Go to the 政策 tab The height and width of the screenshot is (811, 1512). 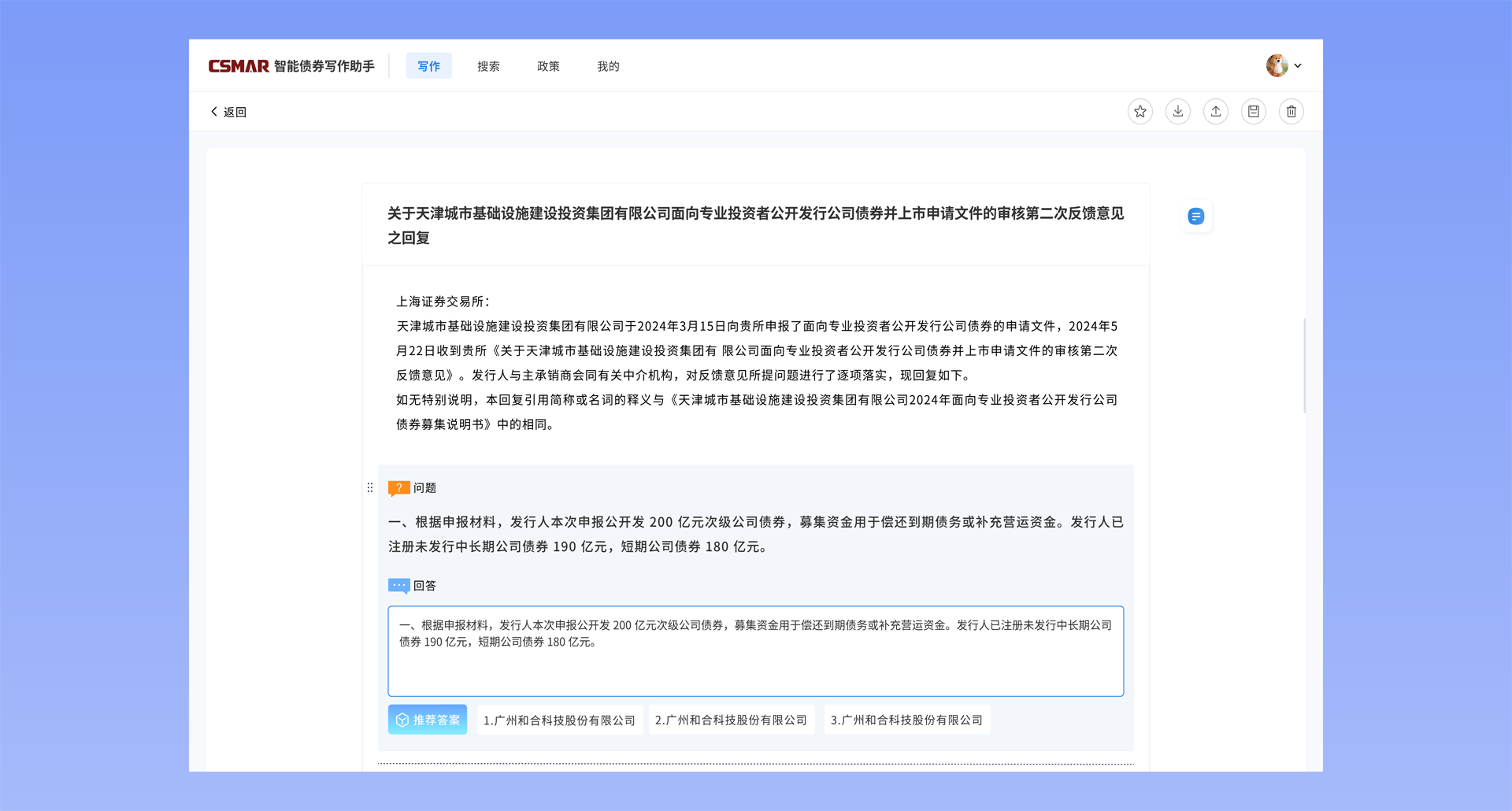[548, 66]
